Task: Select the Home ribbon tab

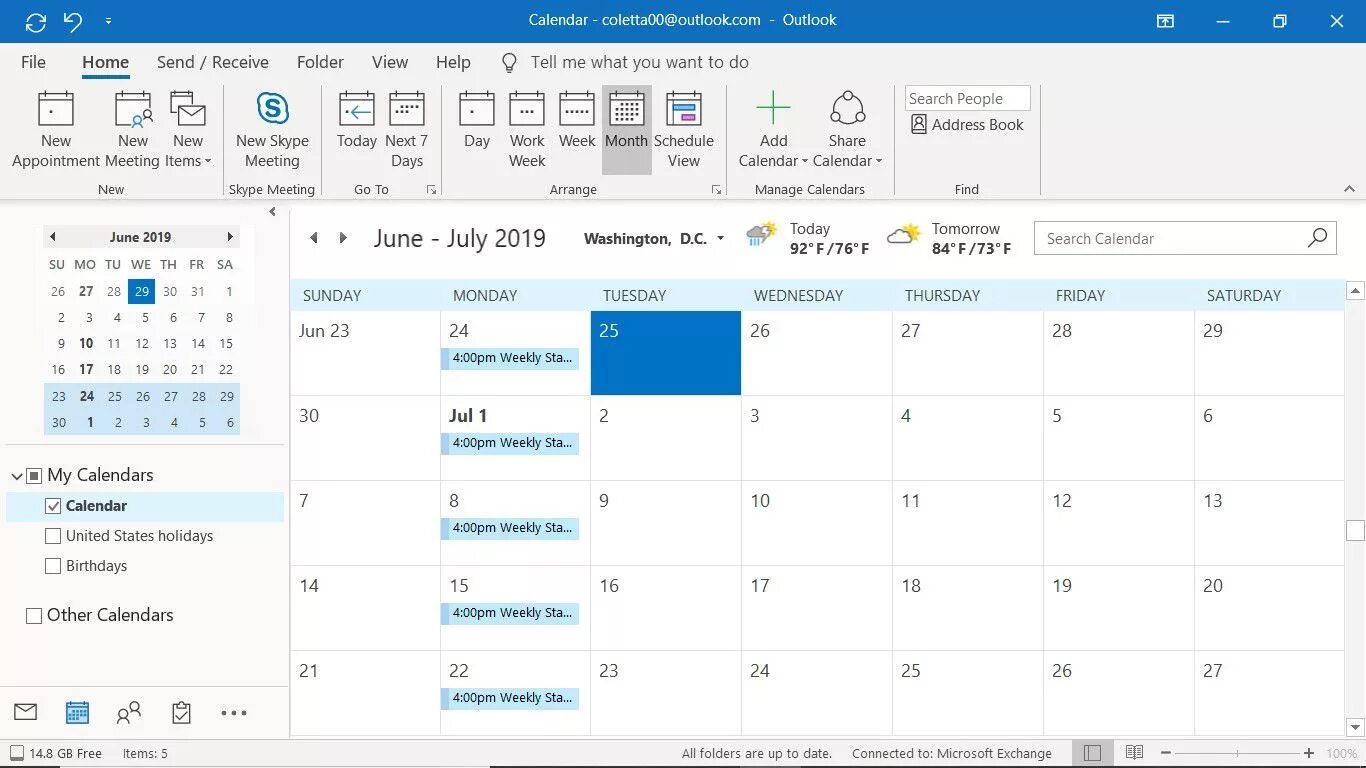Action: click(x=105, y=62)
